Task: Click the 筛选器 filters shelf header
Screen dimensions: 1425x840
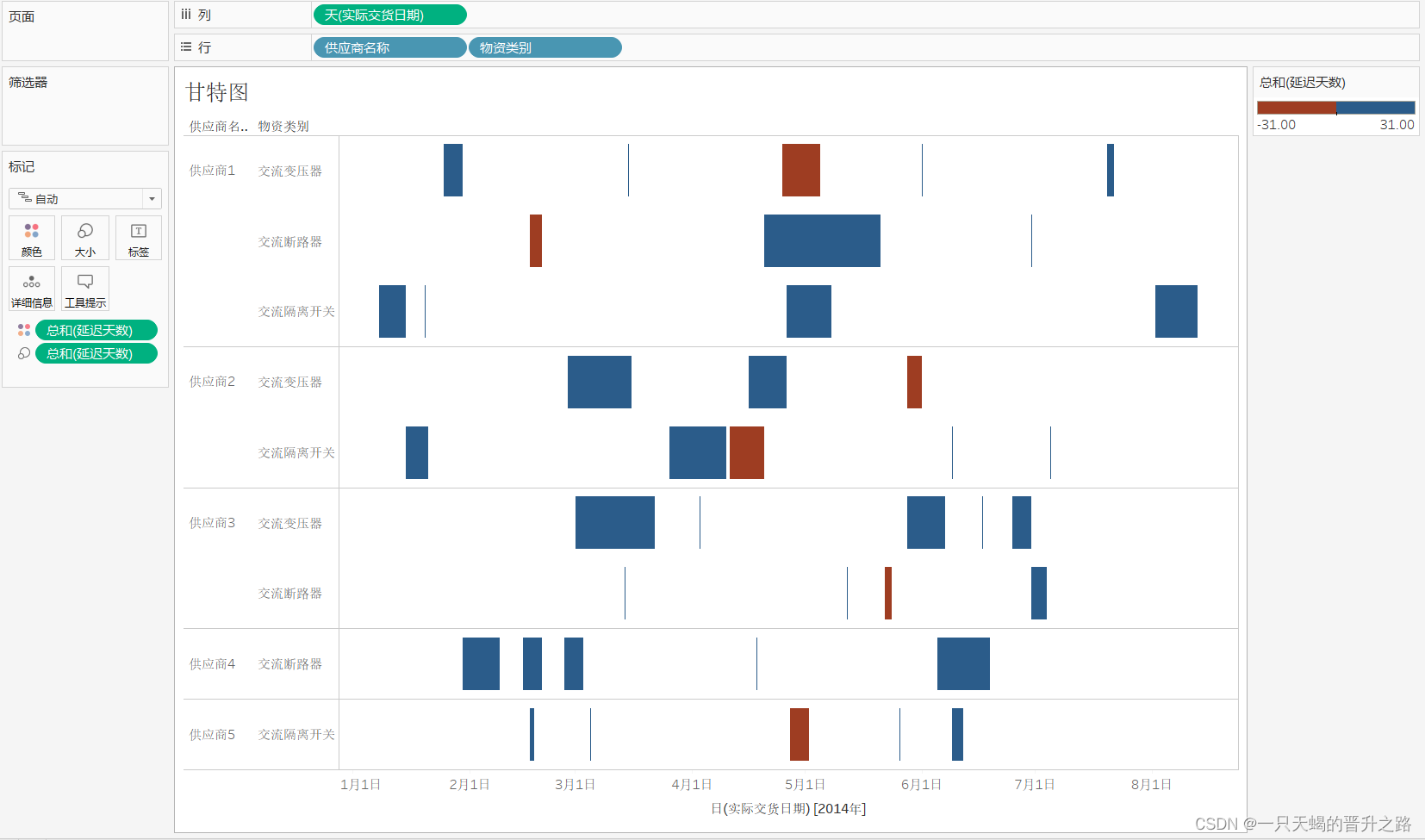Action: (28, 83)
